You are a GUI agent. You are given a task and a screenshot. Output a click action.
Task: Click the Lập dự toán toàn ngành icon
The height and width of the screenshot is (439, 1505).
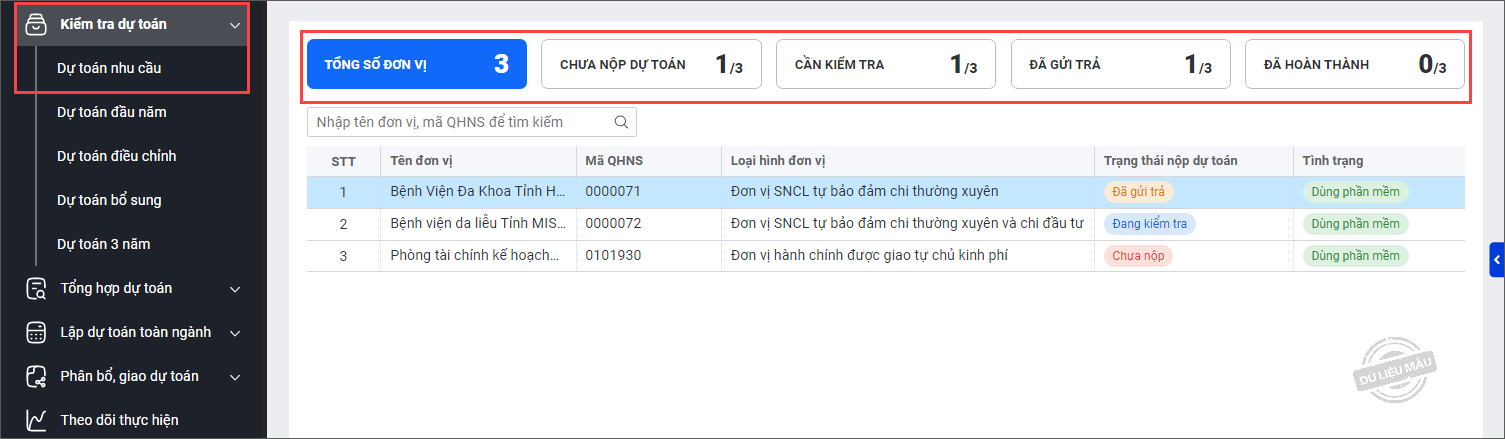[x=36, y=332]
